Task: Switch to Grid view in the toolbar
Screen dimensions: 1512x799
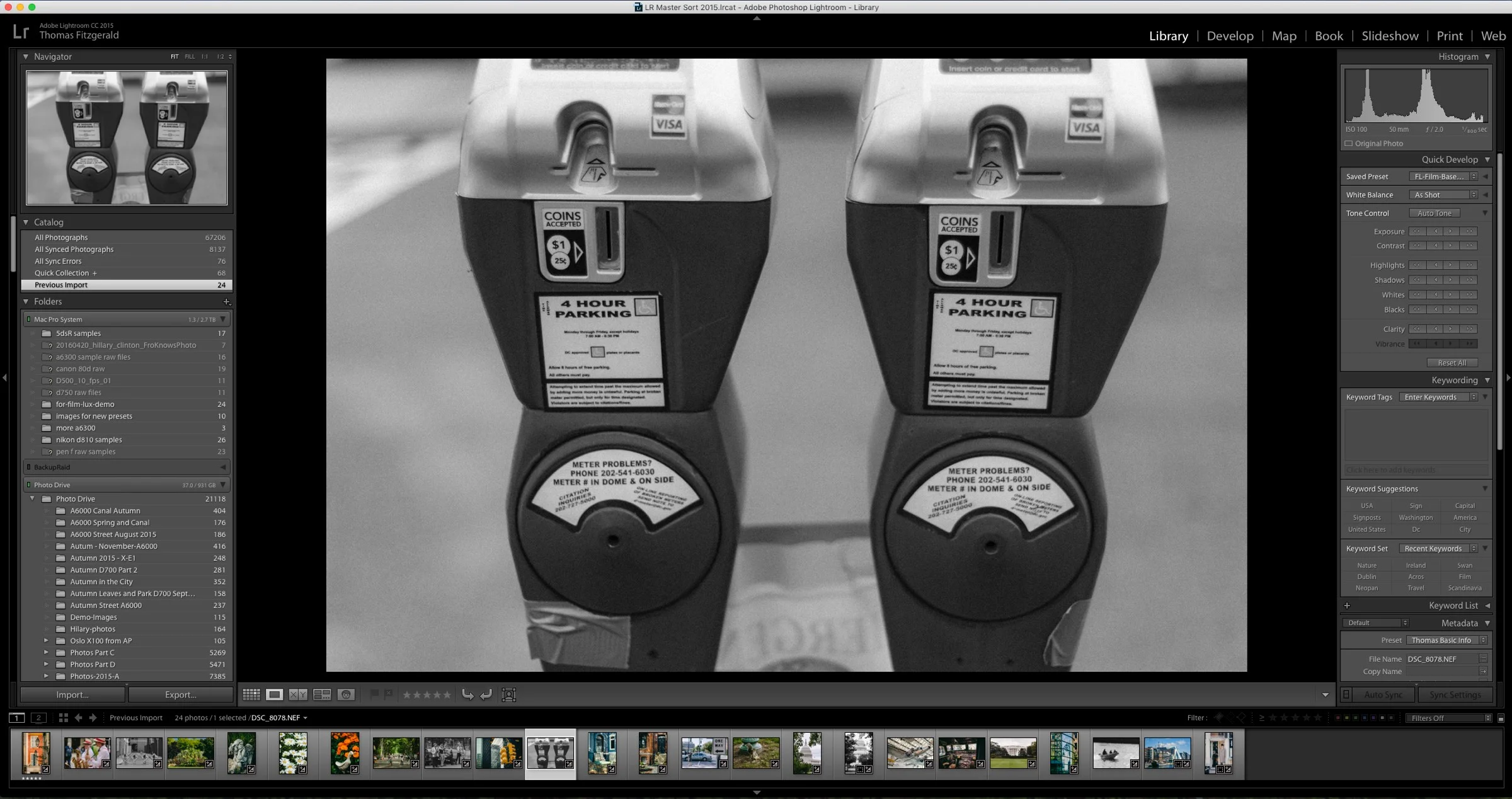Action: coord(251,694)
